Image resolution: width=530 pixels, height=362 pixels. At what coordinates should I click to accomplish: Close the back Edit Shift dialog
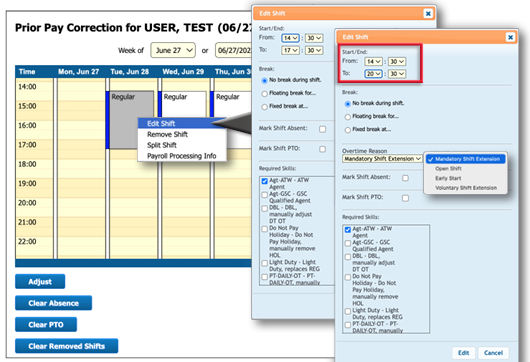[x=428, y=14]
